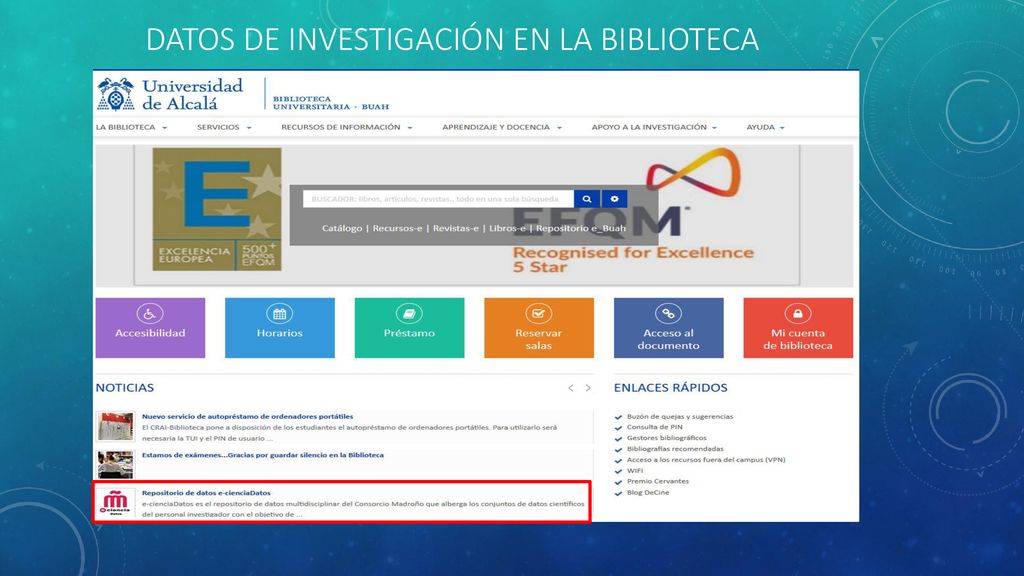Screen dimensions: 1024x576
Task: Open advanced search gear settings
Action: 615,199
